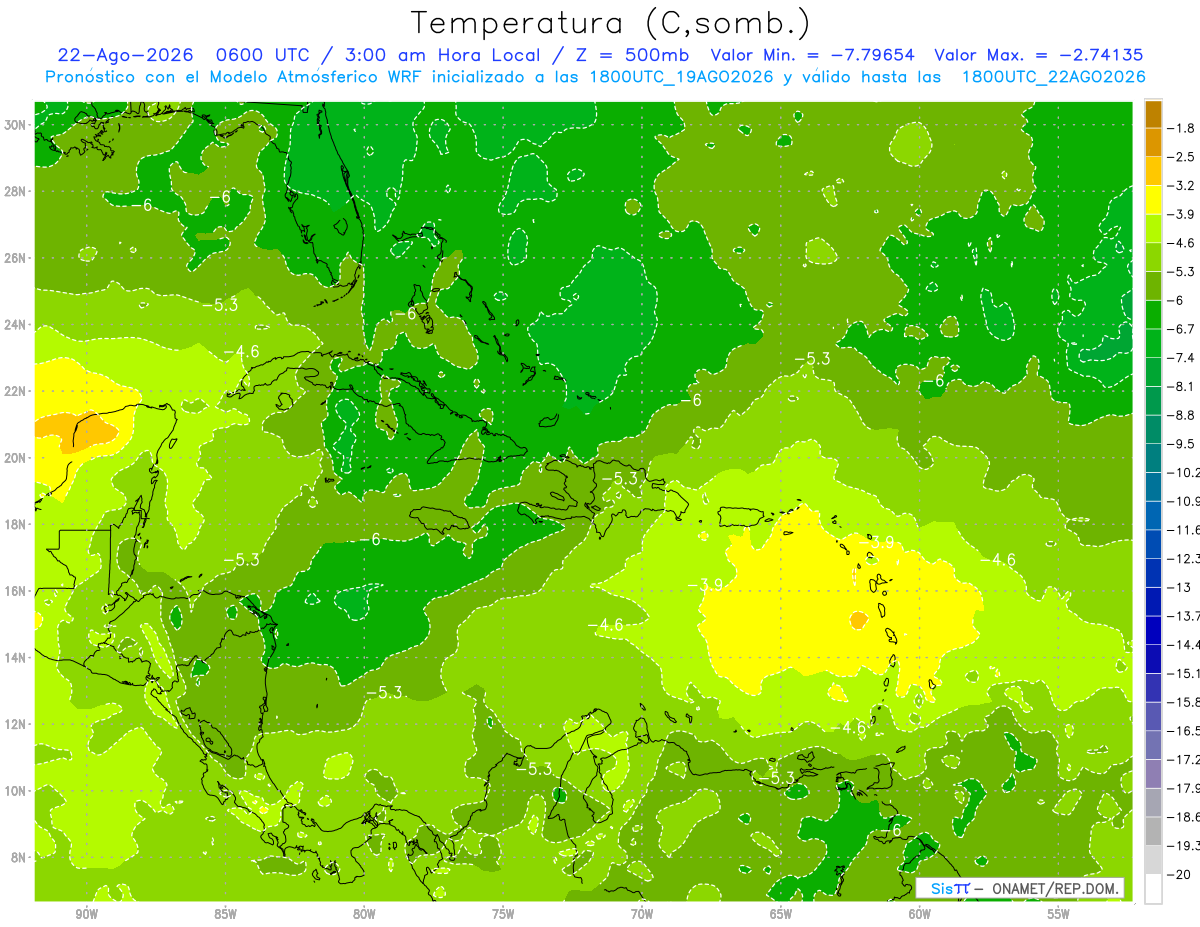Click the 'Valor Min. = -7.79654' readout
This screenshot has width=1200, height=927.
click(814, 55)
